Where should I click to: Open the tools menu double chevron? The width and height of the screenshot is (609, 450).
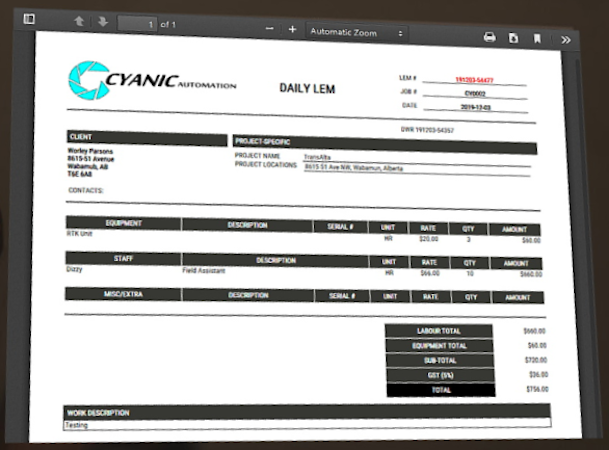pos(566,40)
